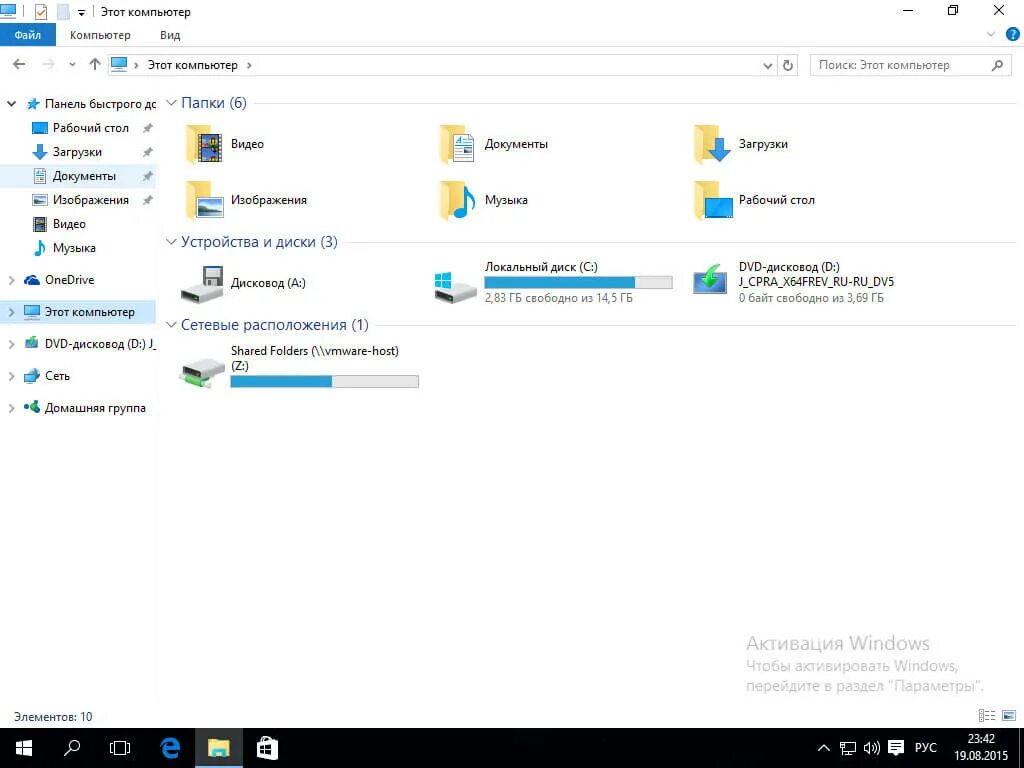Viewport: 1024px width, 768px height.
Task: Select the Shared Folders (Z:) network drive icon
Action: (202, 372)
